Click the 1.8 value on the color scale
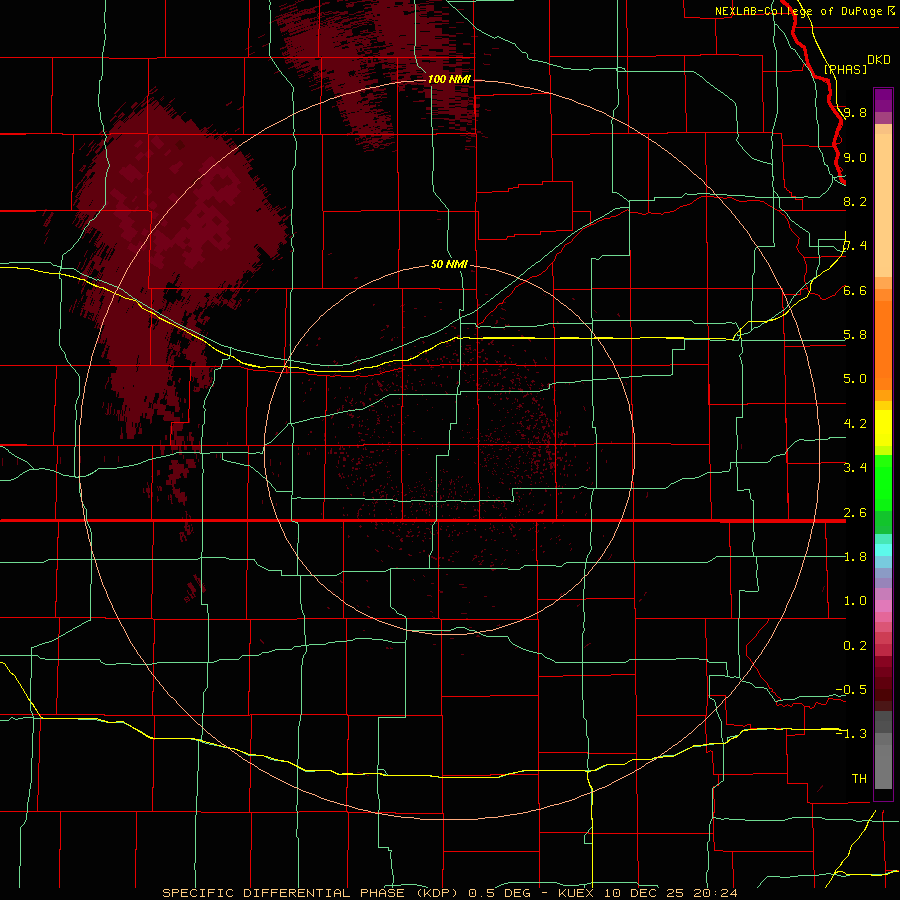Viewport: 900px width, 900px height. pos(855,557)
